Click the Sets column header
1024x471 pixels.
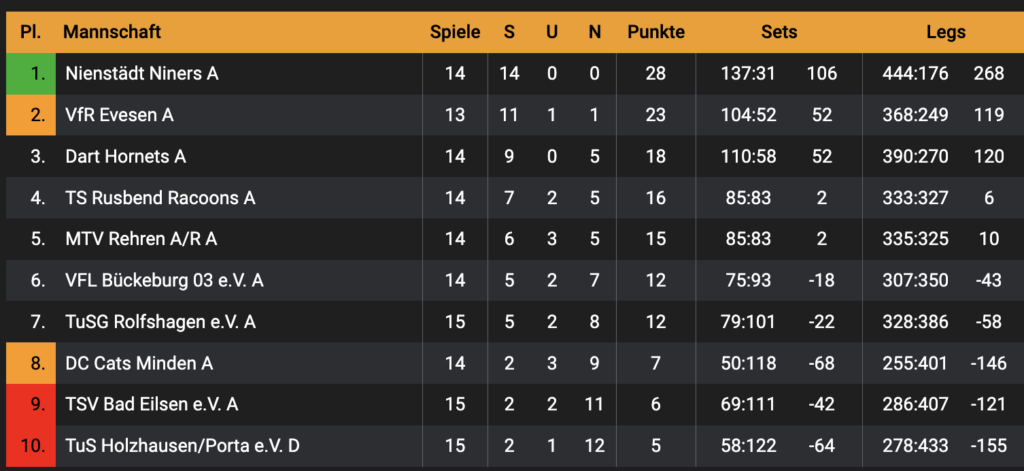coord(779,32)
